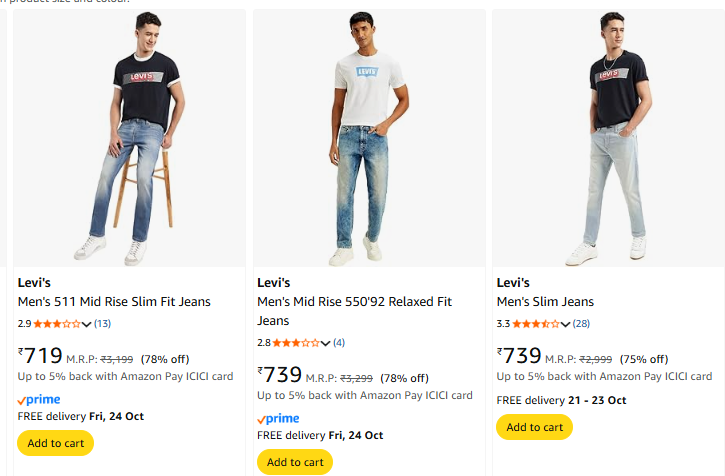
Task: Open Men's Slim Jeans product title
Action: pyautogui.click(x=545, y=302)
